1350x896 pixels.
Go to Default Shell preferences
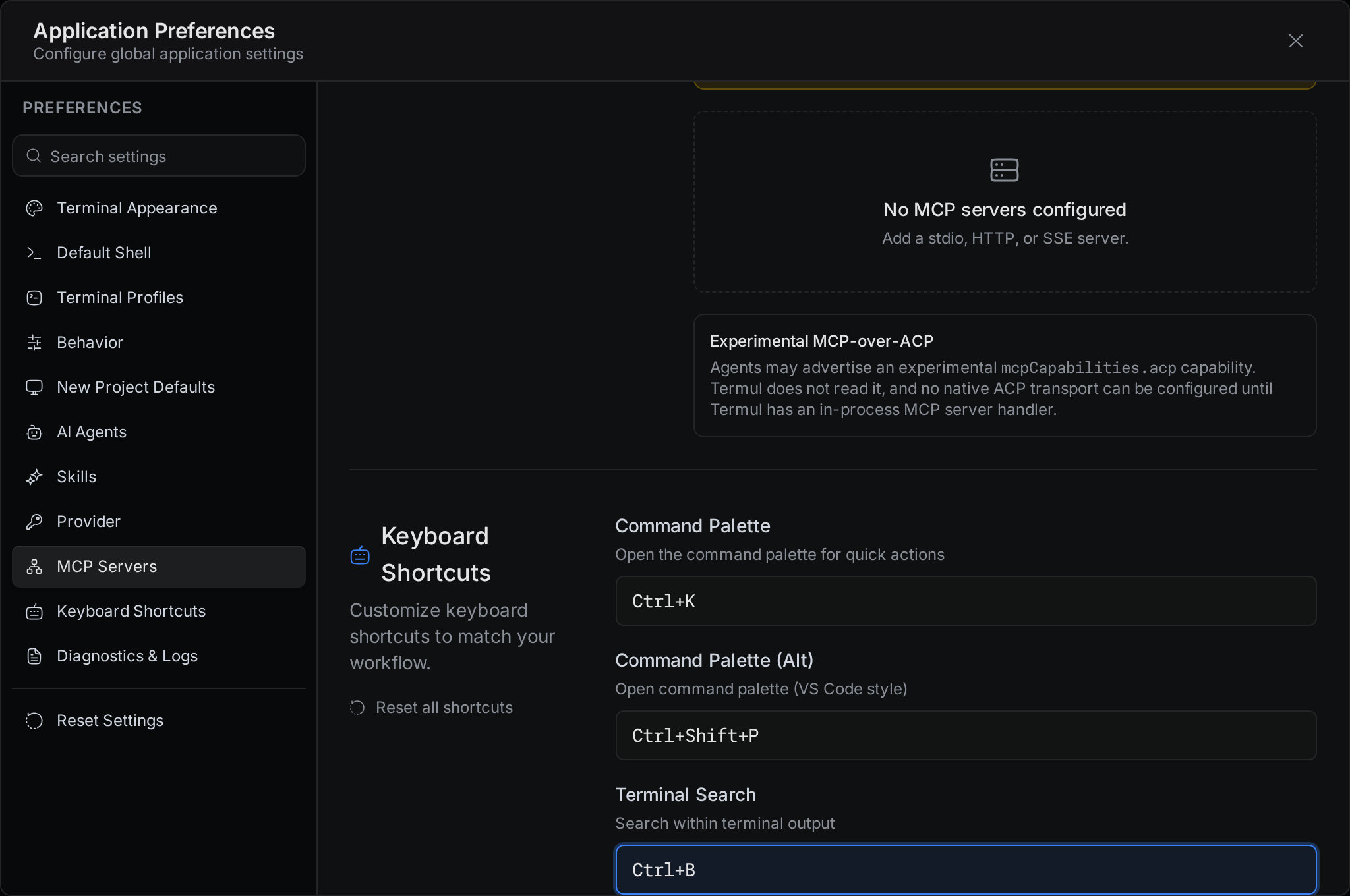tap(159, 253)
